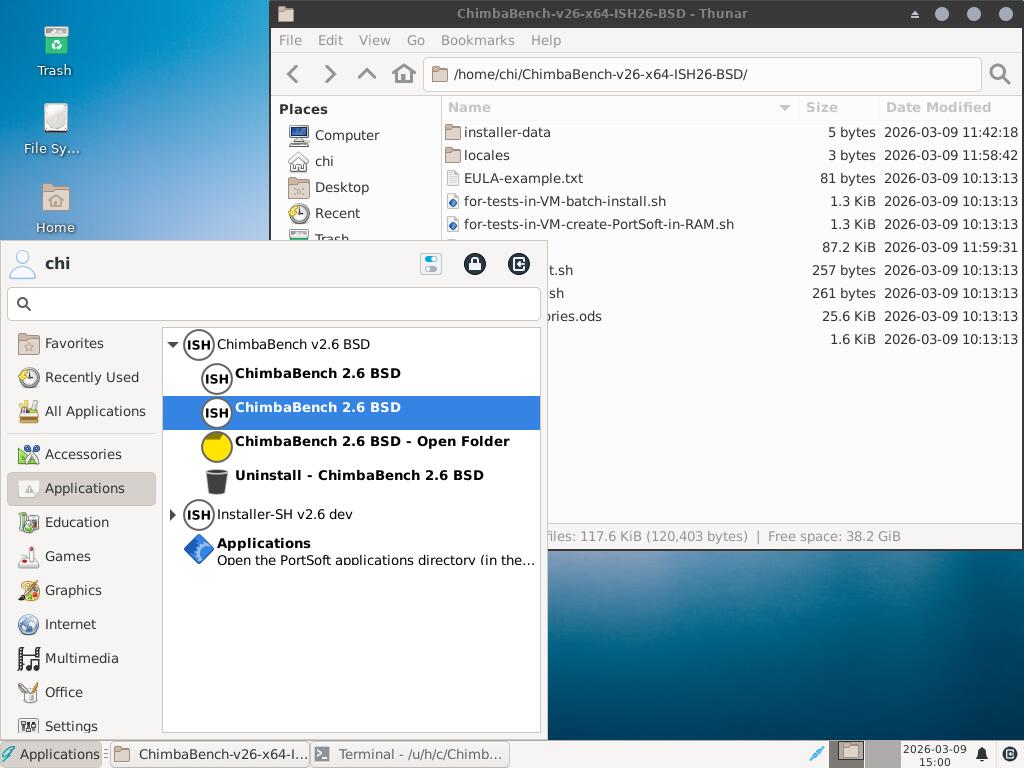This screenshot has width=1024, height=768.
Task: Select All Applications category
Action: (x=82, y=411)
